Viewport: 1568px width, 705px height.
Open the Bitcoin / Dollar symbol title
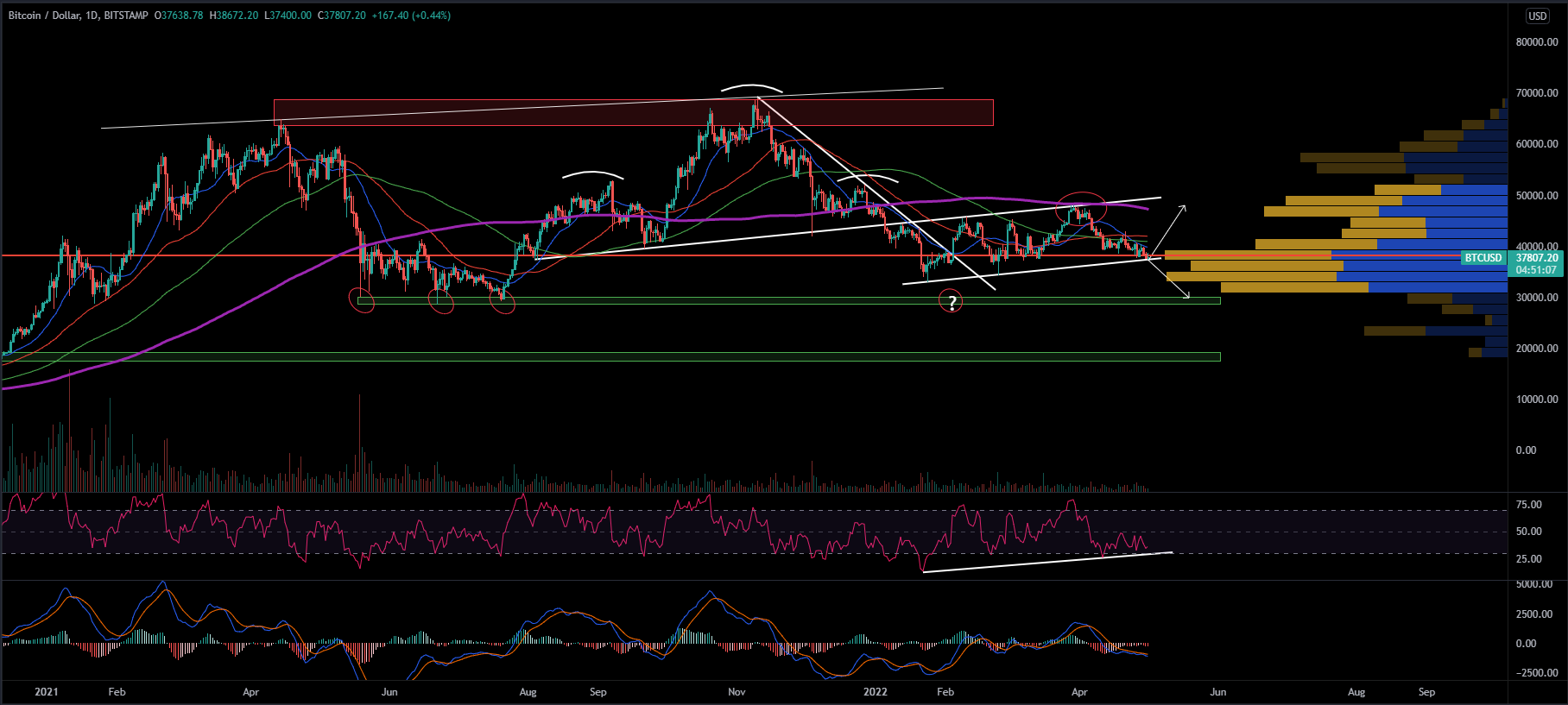43,16
